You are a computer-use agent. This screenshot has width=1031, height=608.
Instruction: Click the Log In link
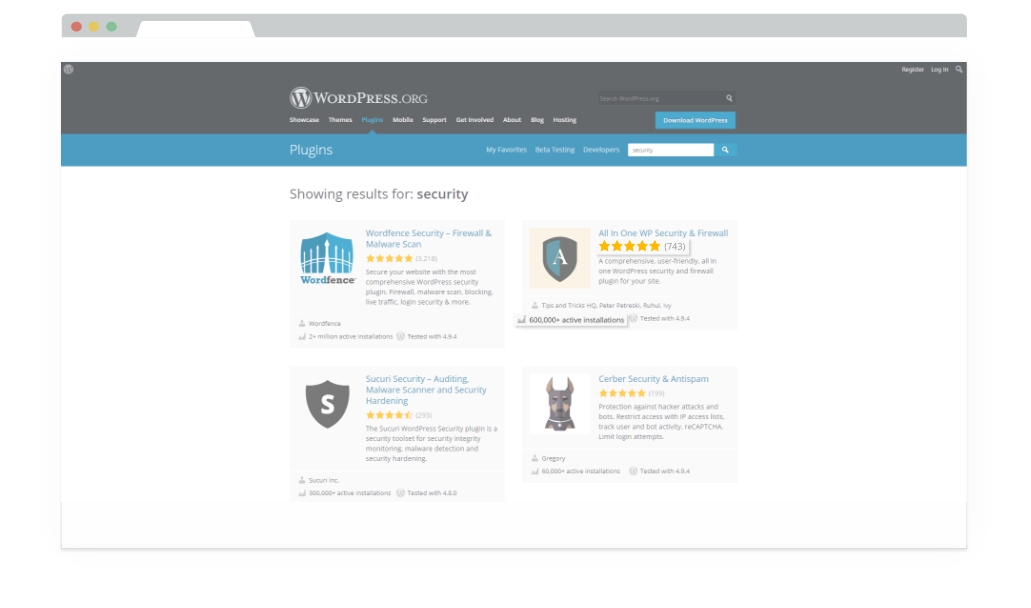pyautogui.click(x=939, y=69)
